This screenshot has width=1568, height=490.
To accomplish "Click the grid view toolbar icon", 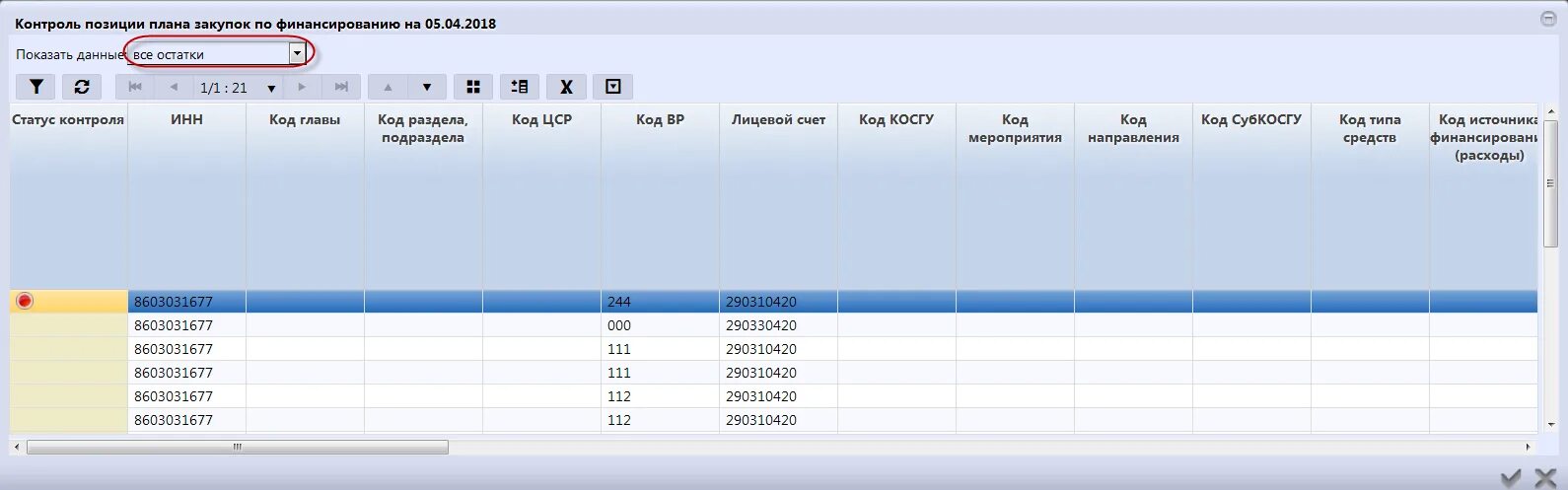I will (473, 87).
